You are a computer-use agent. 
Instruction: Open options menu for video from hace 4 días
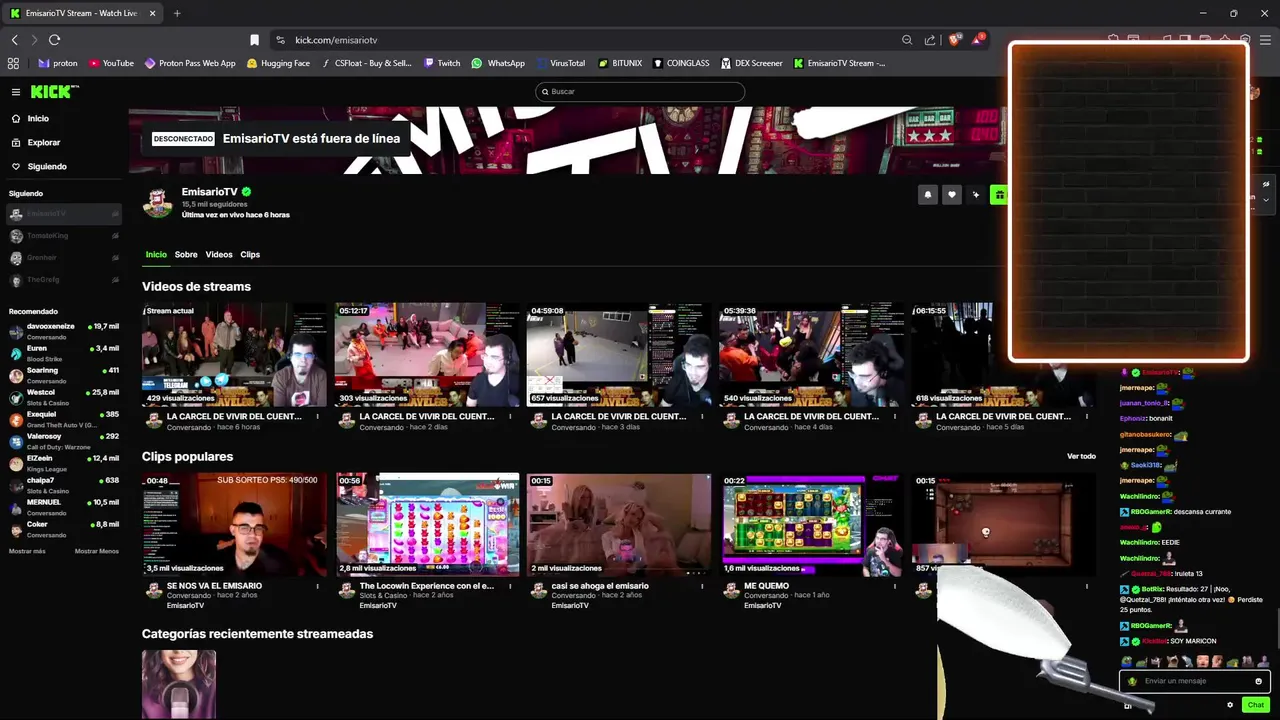(895, 417)
